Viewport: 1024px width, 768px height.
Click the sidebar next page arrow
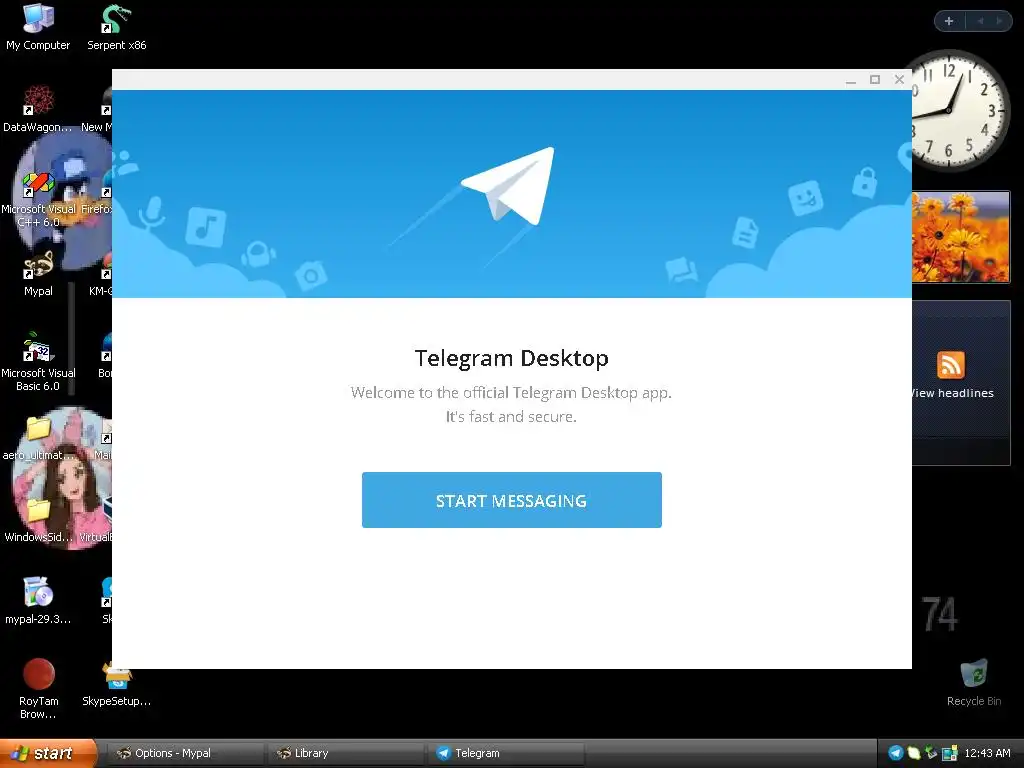click(x=999, y=21)
